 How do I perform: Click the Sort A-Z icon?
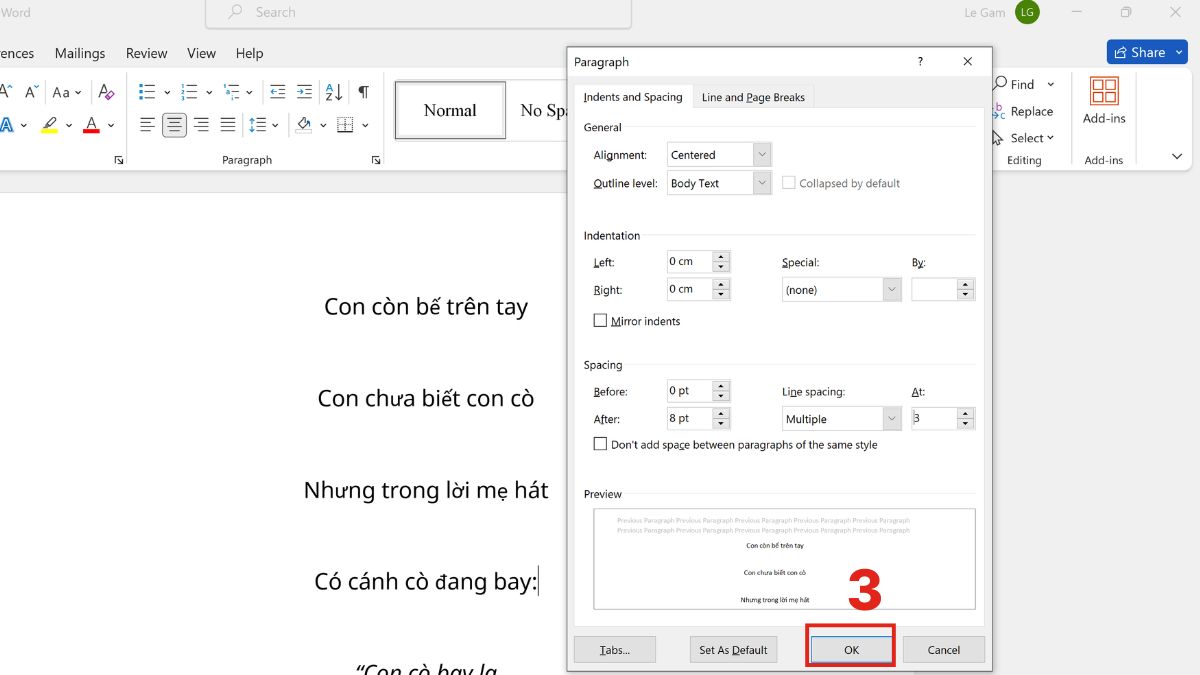335,92
